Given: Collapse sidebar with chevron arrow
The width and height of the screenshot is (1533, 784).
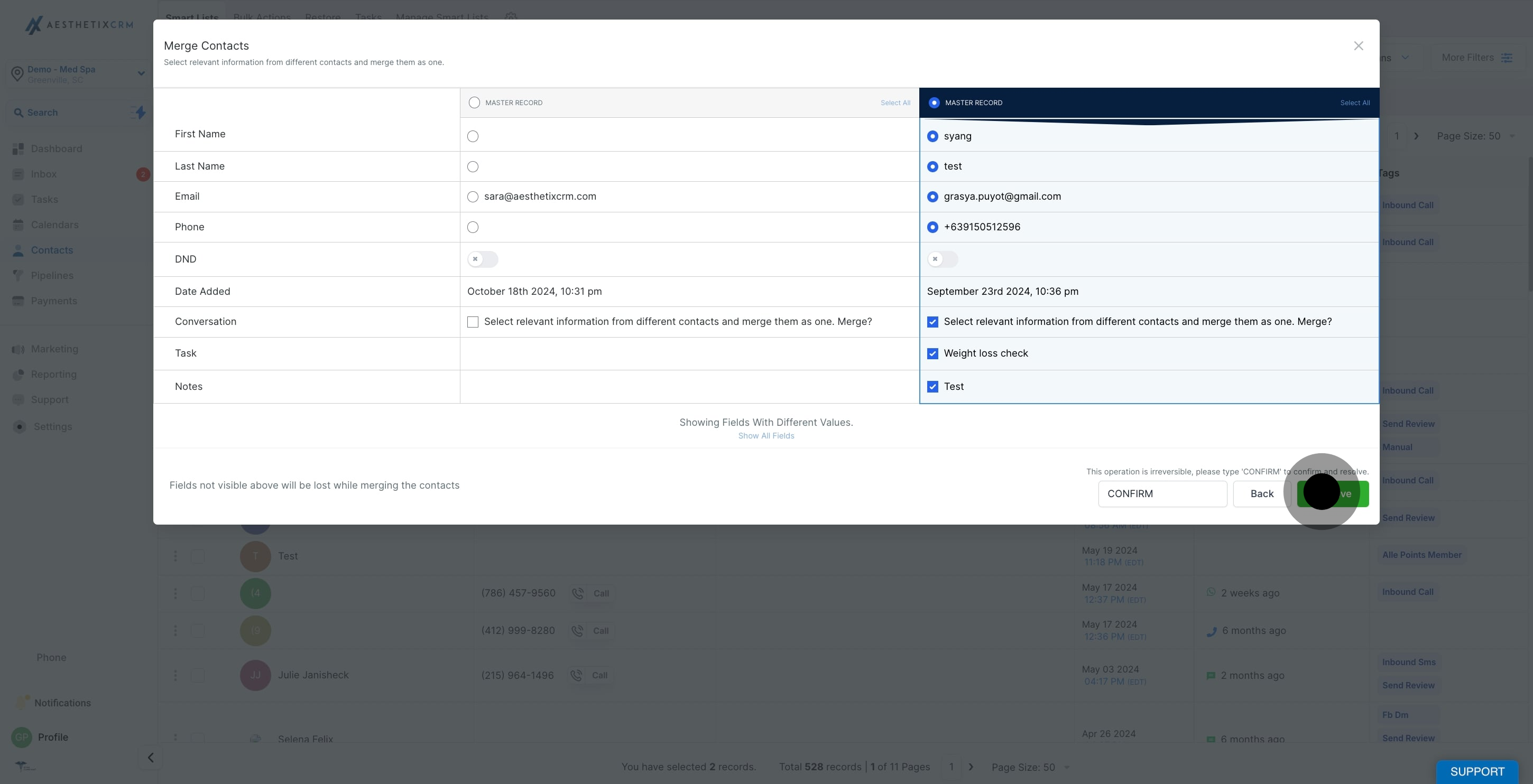Looking at the screenshot, I should 151,757.
